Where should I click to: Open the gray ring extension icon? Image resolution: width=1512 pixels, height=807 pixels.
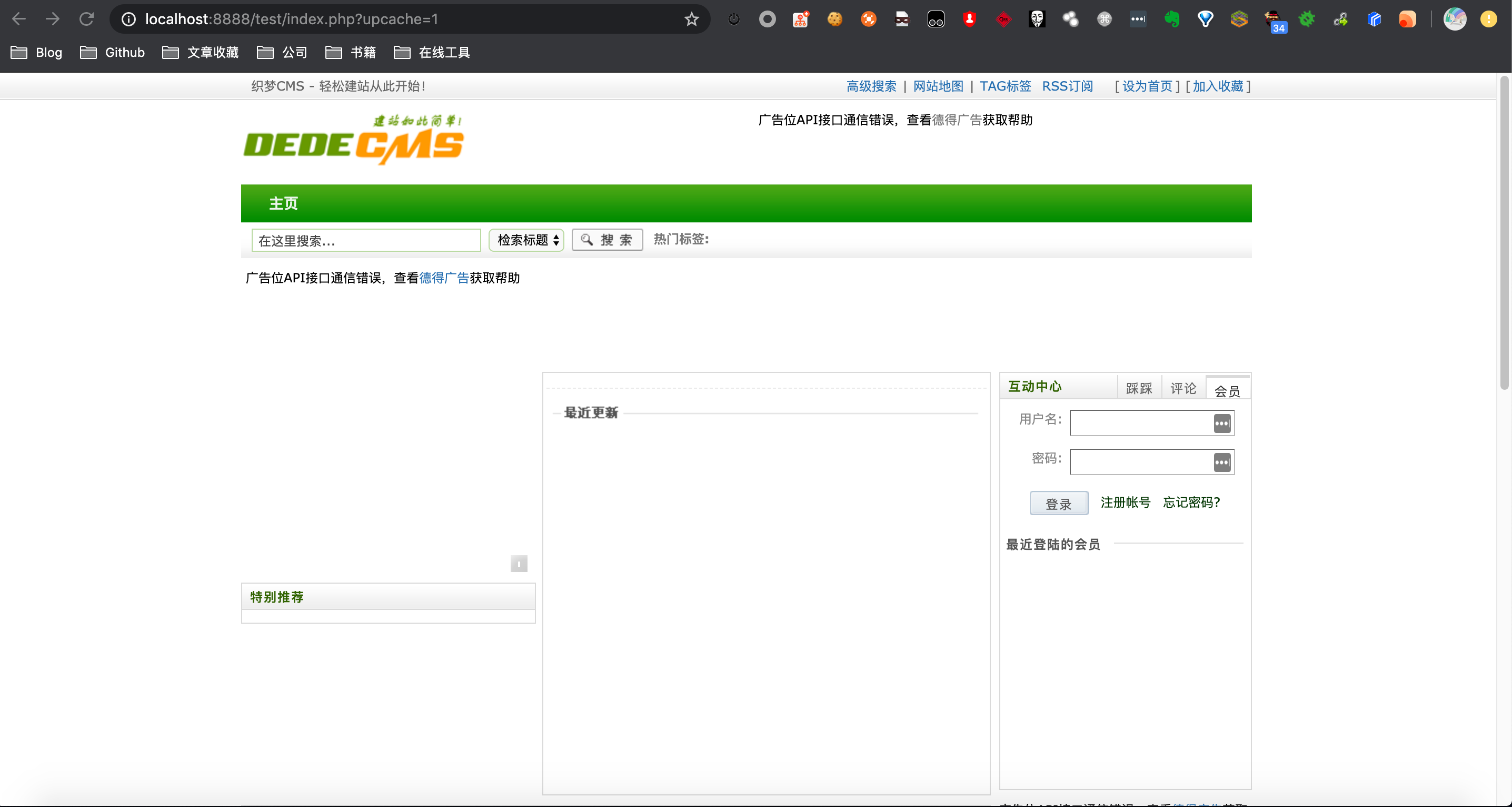coord(767,19)
